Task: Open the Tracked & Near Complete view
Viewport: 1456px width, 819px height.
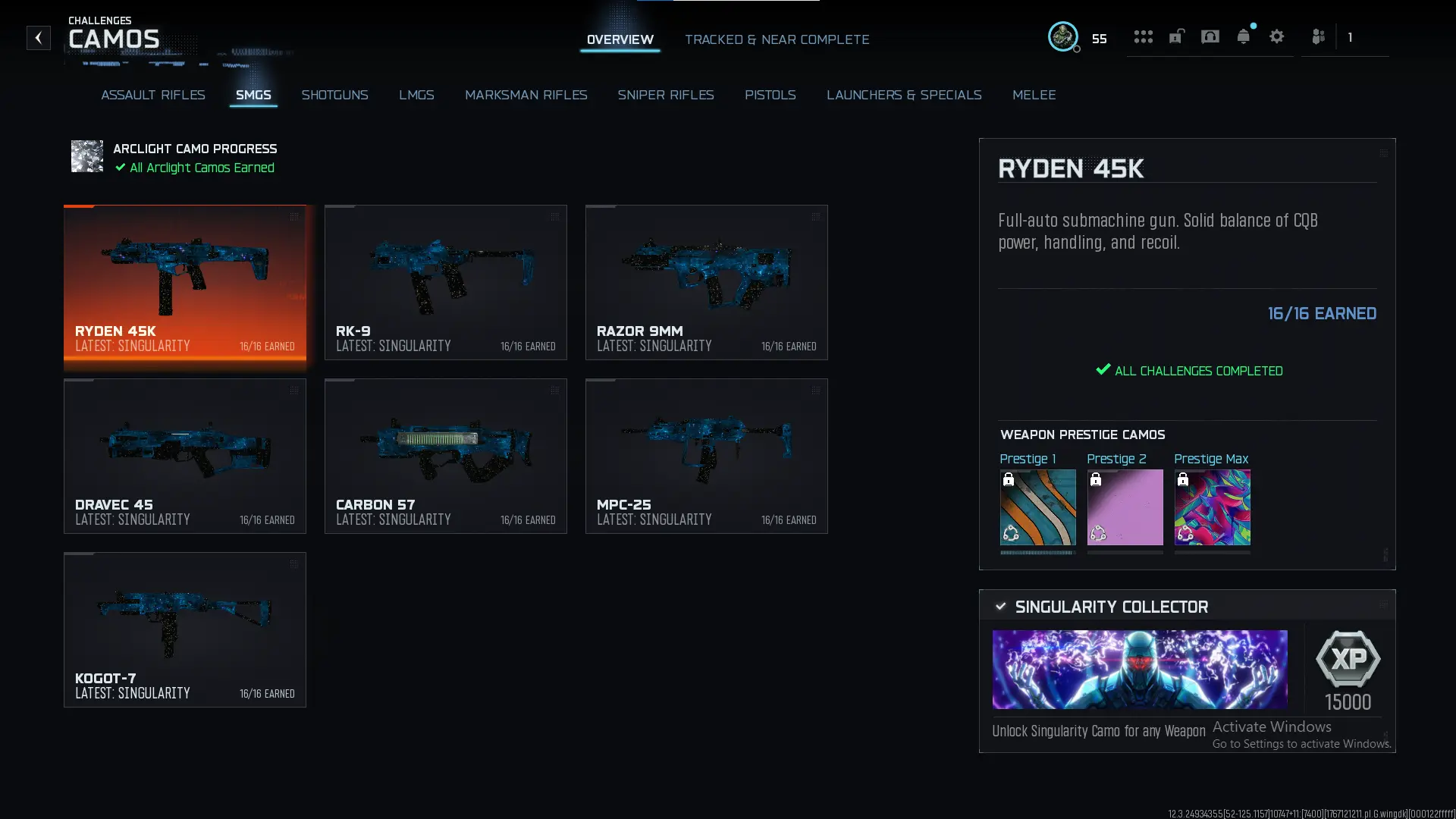Action: 777,39
